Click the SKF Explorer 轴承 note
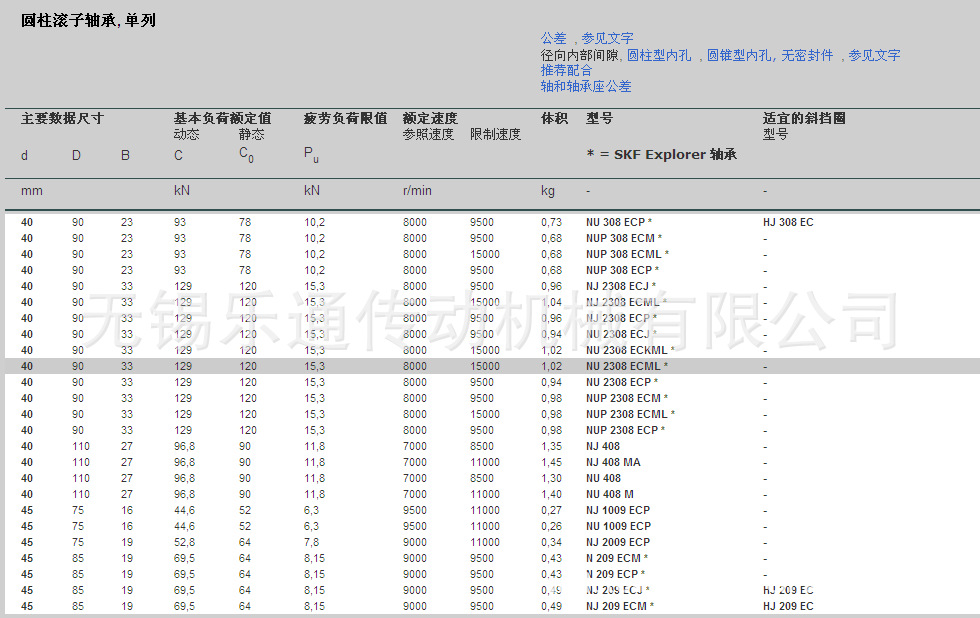Screen dimensions: 980x618 [662, 154]
